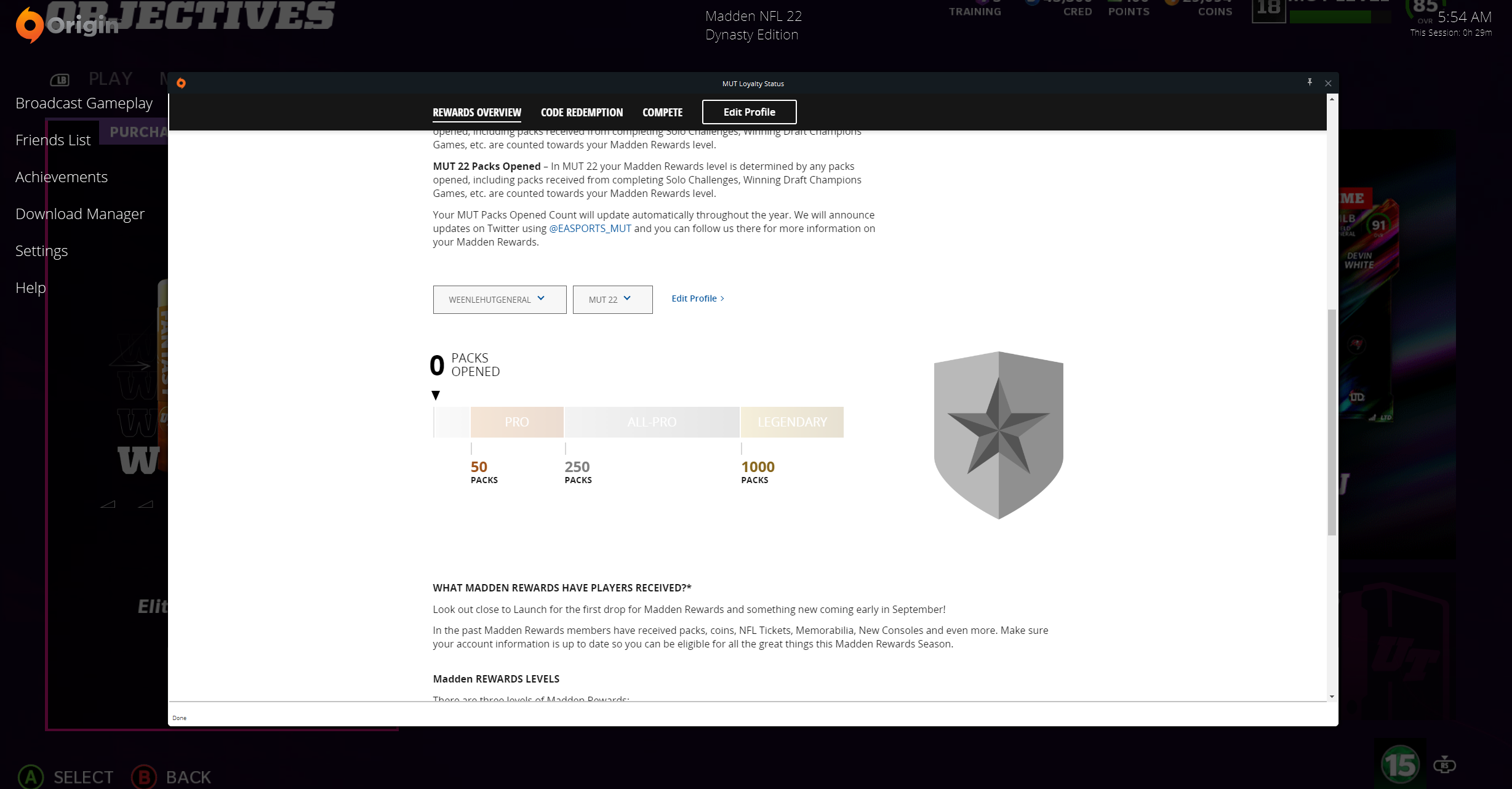The height and width of the screenshot is (789, 1512).
Task: Open Help in Origin overlay
Action: pyautogui.click(x=31, y=288)
